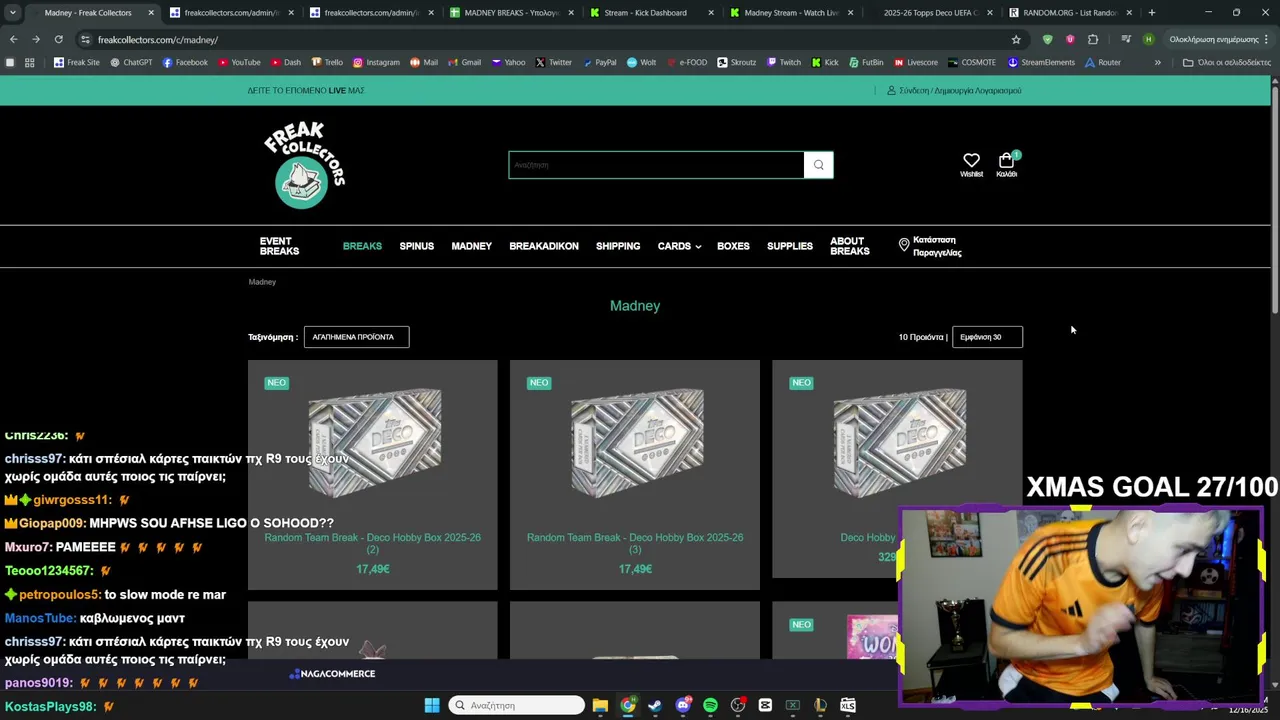Viewport: 1280px width, 720px height.
Task: Open the SHIPPING menu item
Action: coord(618,246)
